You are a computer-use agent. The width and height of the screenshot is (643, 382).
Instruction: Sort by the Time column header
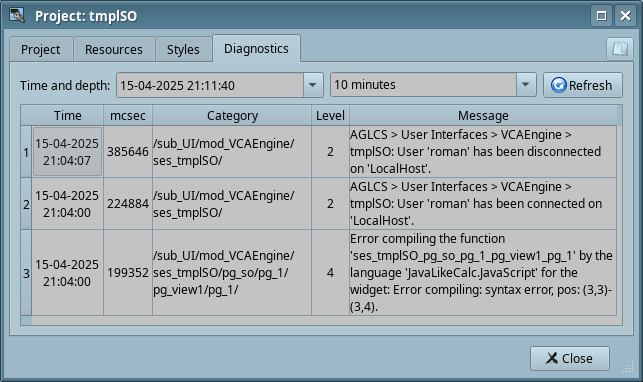68,116
